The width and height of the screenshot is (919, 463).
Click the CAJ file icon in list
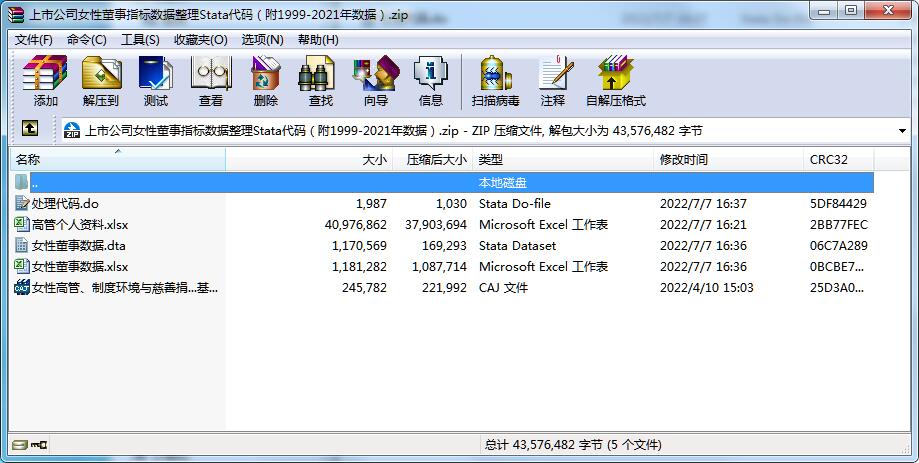(x=22, y=288)
